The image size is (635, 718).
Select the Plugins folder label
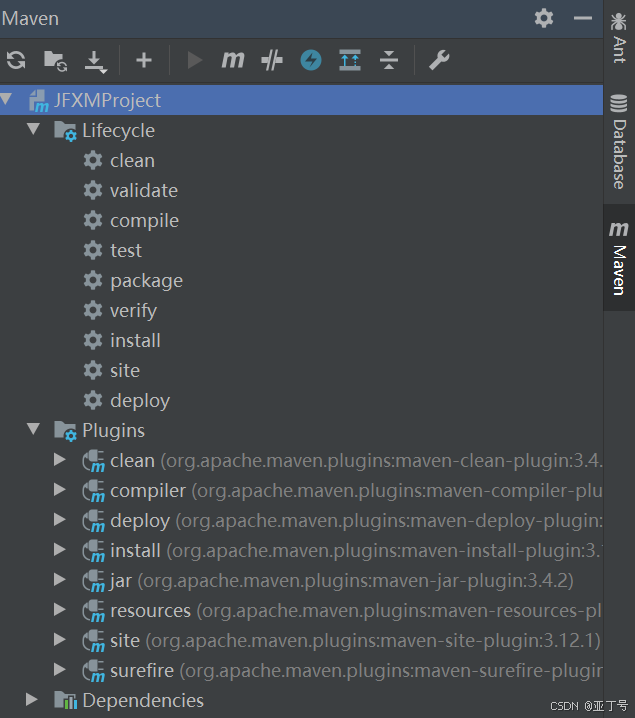(x=114, y=431)
